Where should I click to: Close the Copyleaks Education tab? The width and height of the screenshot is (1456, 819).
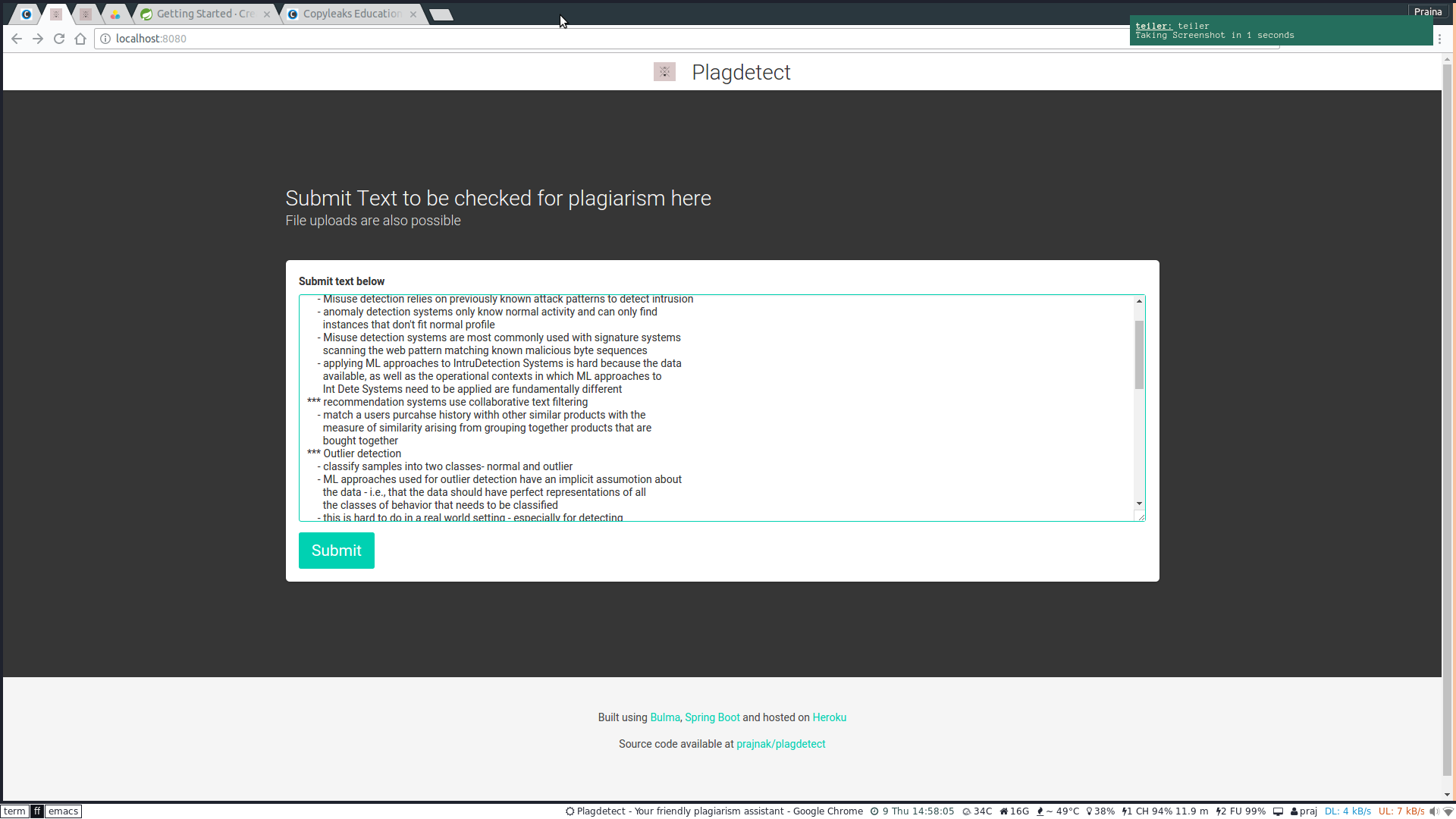coord(413,14)
